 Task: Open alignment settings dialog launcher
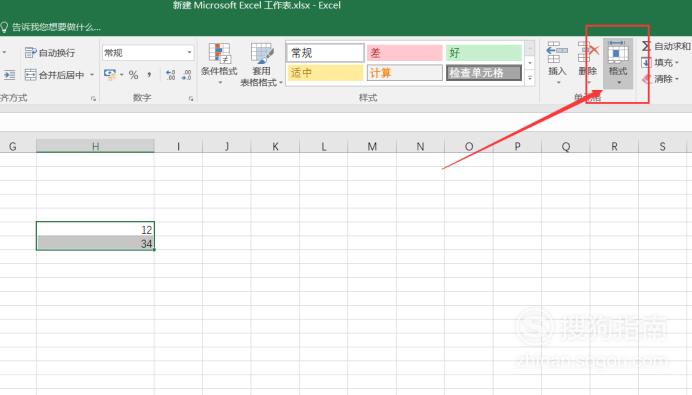[x=93, y=99]
